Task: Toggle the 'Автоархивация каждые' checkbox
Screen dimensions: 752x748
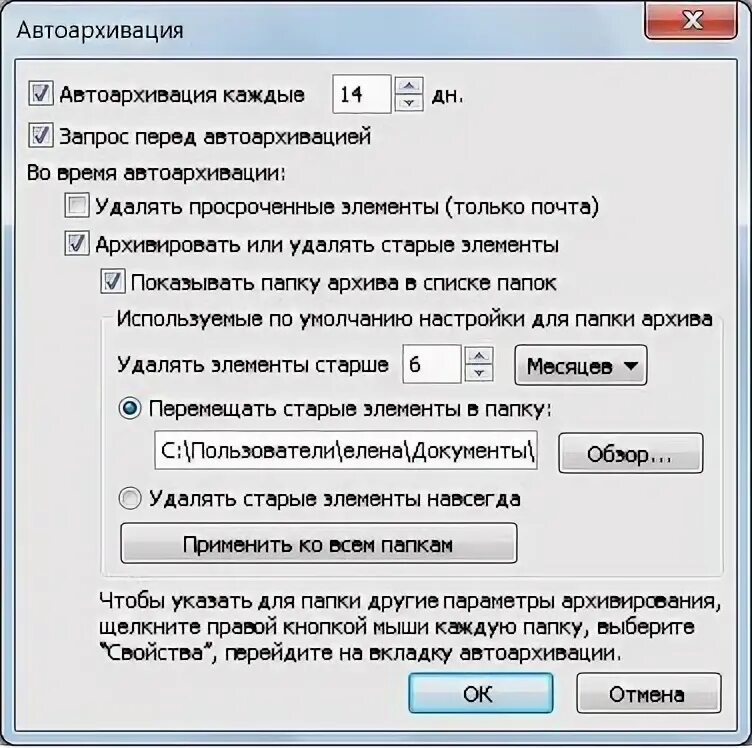Action: 41,93
